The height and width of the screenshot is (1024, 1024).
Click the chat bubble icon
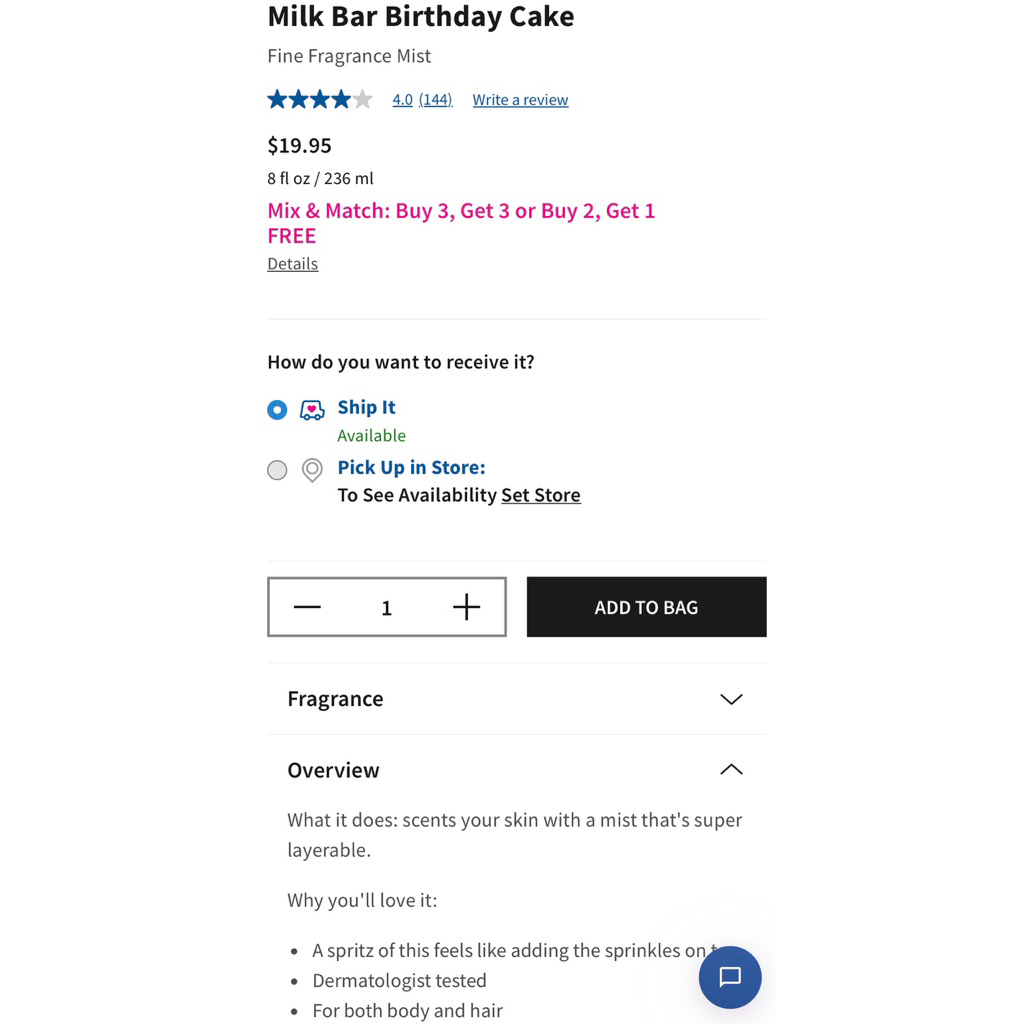(x=730, y=977)
